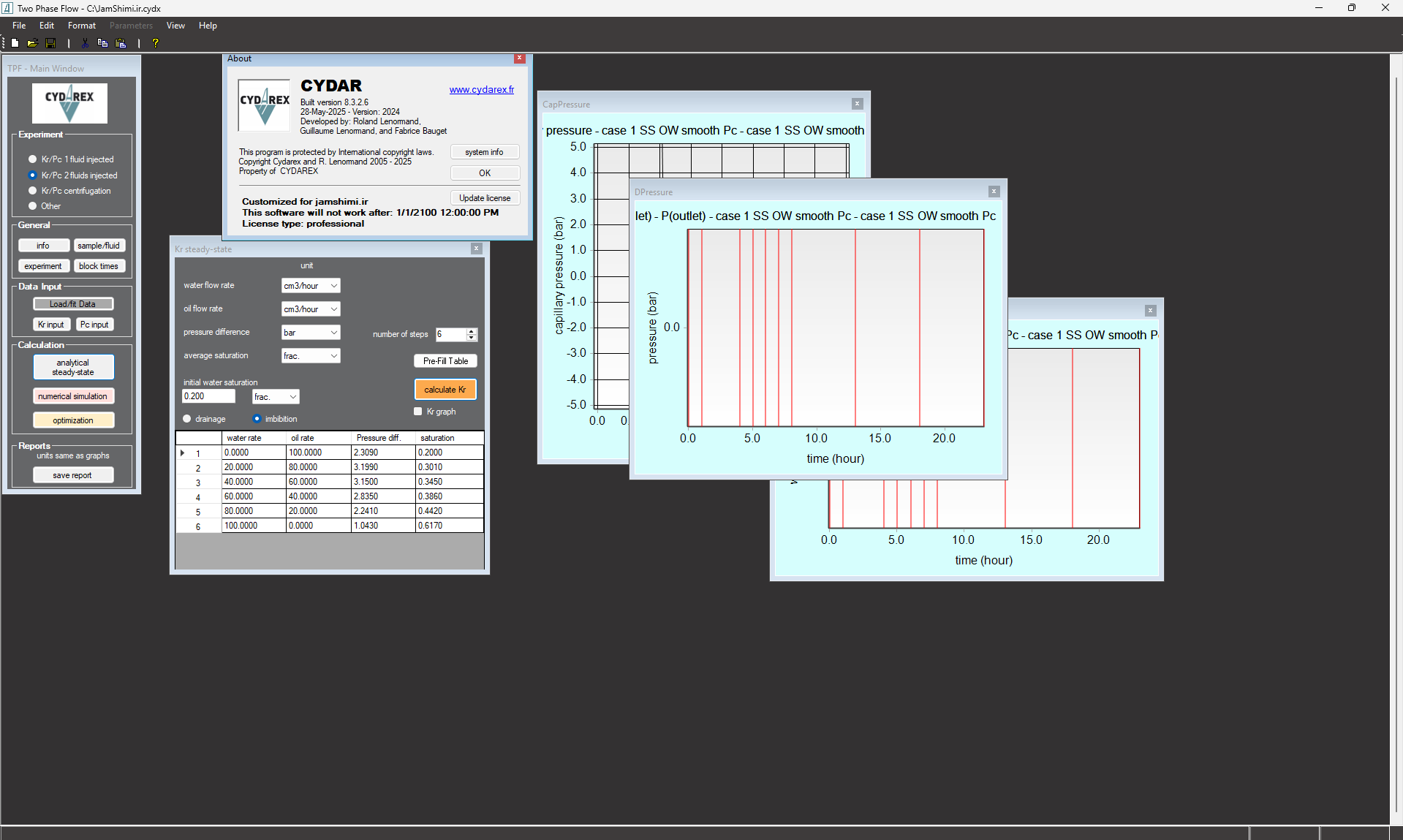Click the New file toolbar icon
Screen dimensions: 1403x840
click(15, 43)
